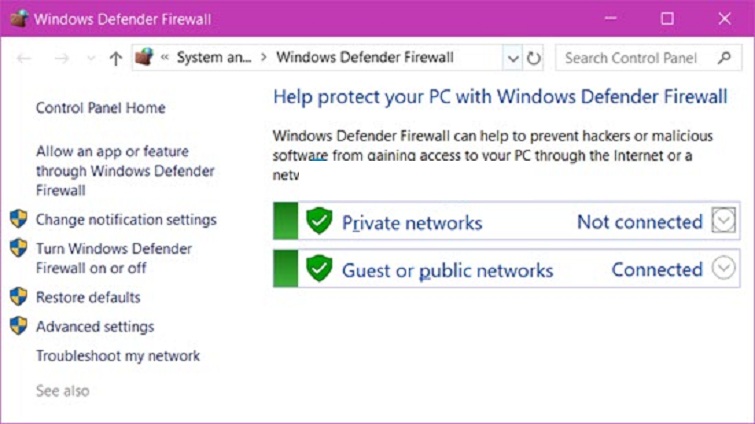Open the recent locations dropdown arrow
This screenshot has width=755, height=424.
coord(90,58)
